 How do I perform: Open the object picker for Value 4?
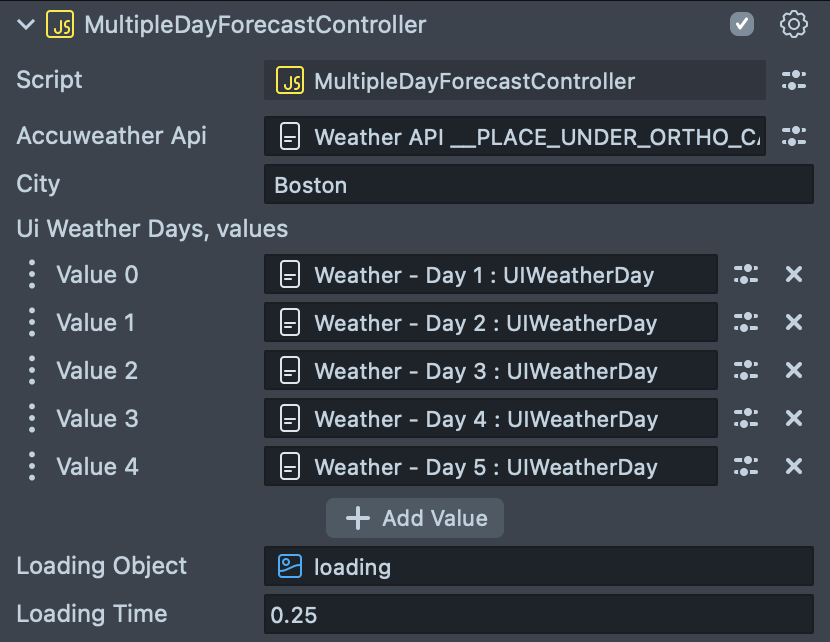click(746, 466)
